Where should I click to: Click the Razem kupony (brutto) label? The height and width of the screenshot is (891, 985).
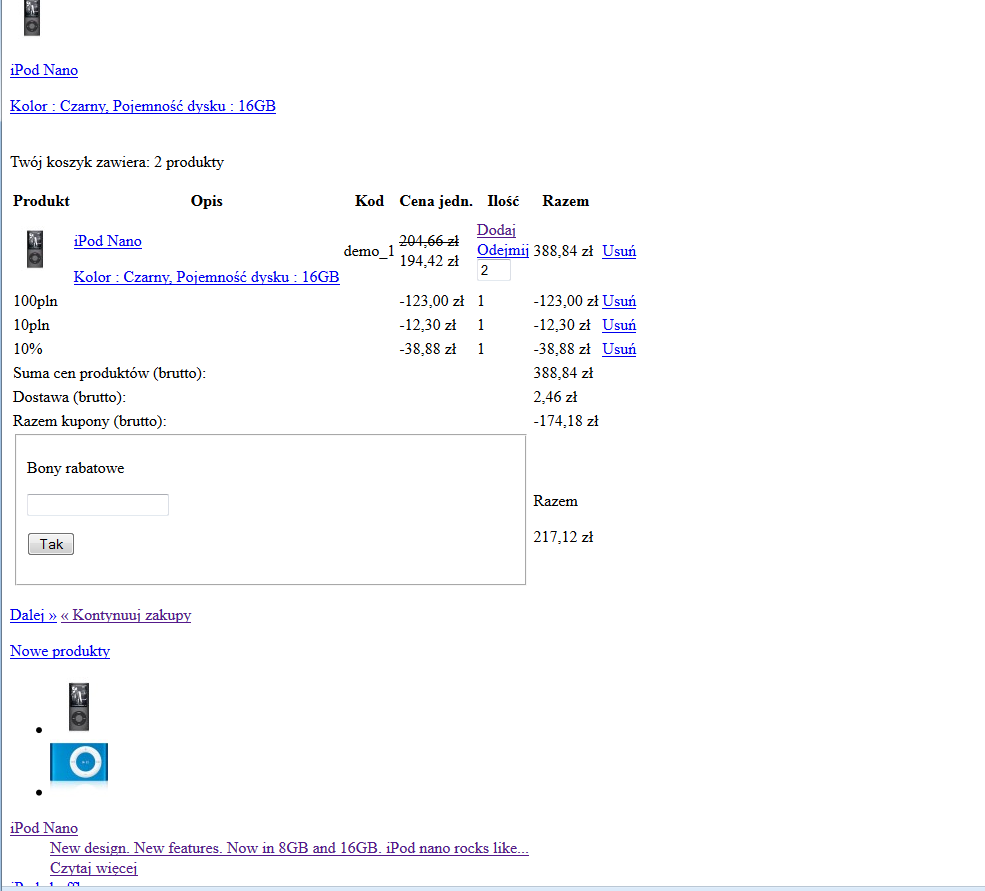(x=89, y=421)
